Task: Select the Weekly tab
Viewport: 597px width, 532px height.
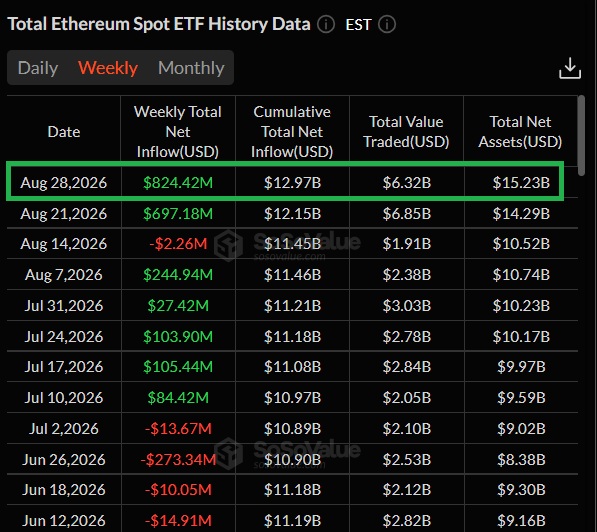Action: pyautogui.click(x=108, y=68)
